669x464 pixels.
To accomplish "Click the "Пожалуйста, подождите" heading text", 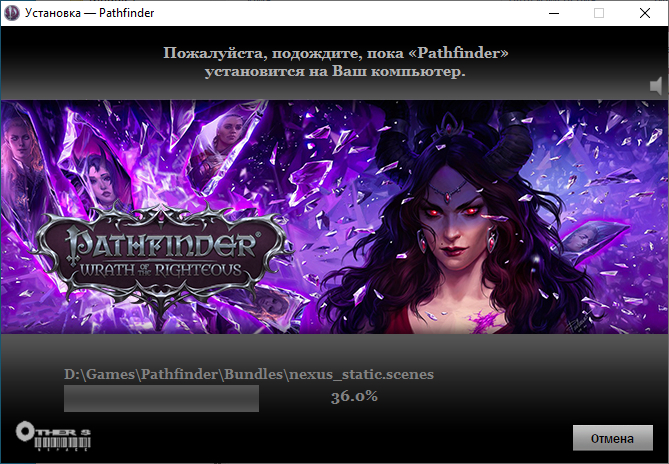I will pos(336,62).
